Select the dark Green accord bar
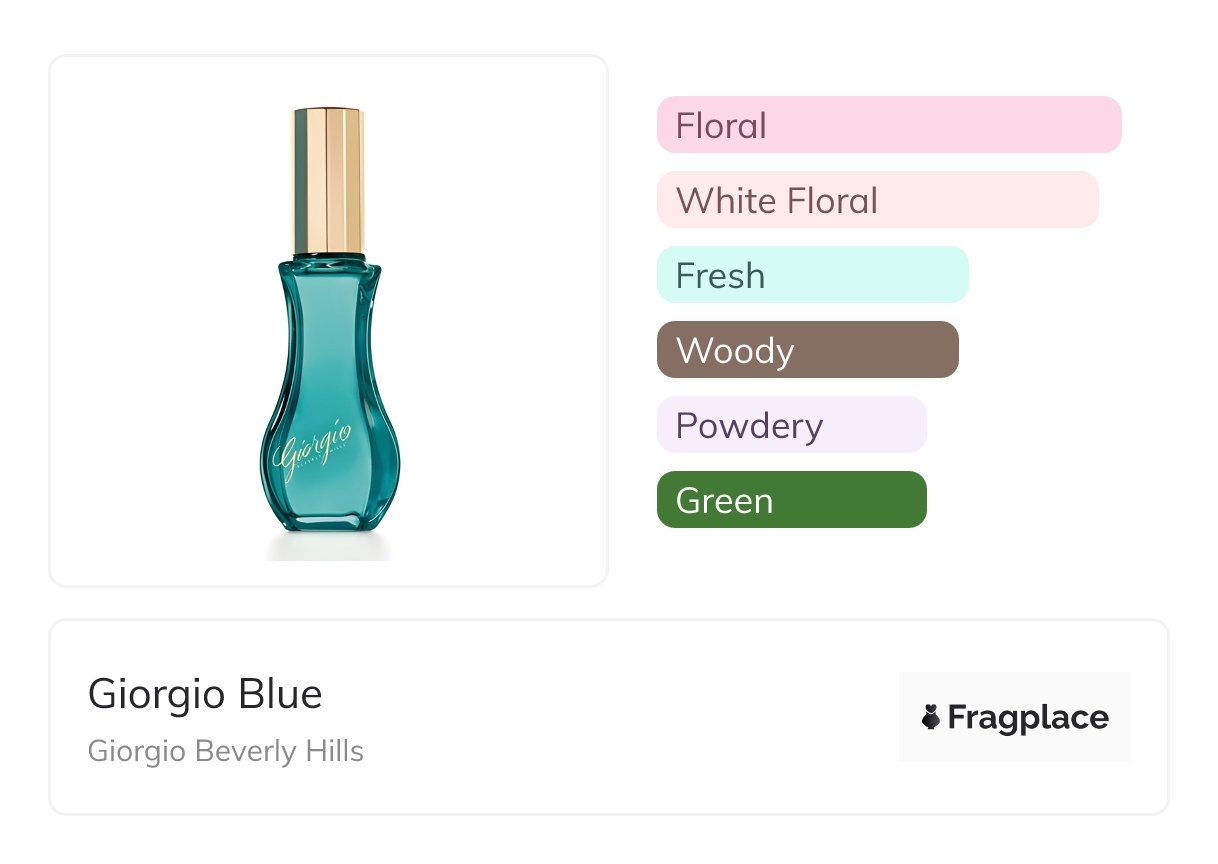This screenshot has width=1218, height=864. click(791, 500)
